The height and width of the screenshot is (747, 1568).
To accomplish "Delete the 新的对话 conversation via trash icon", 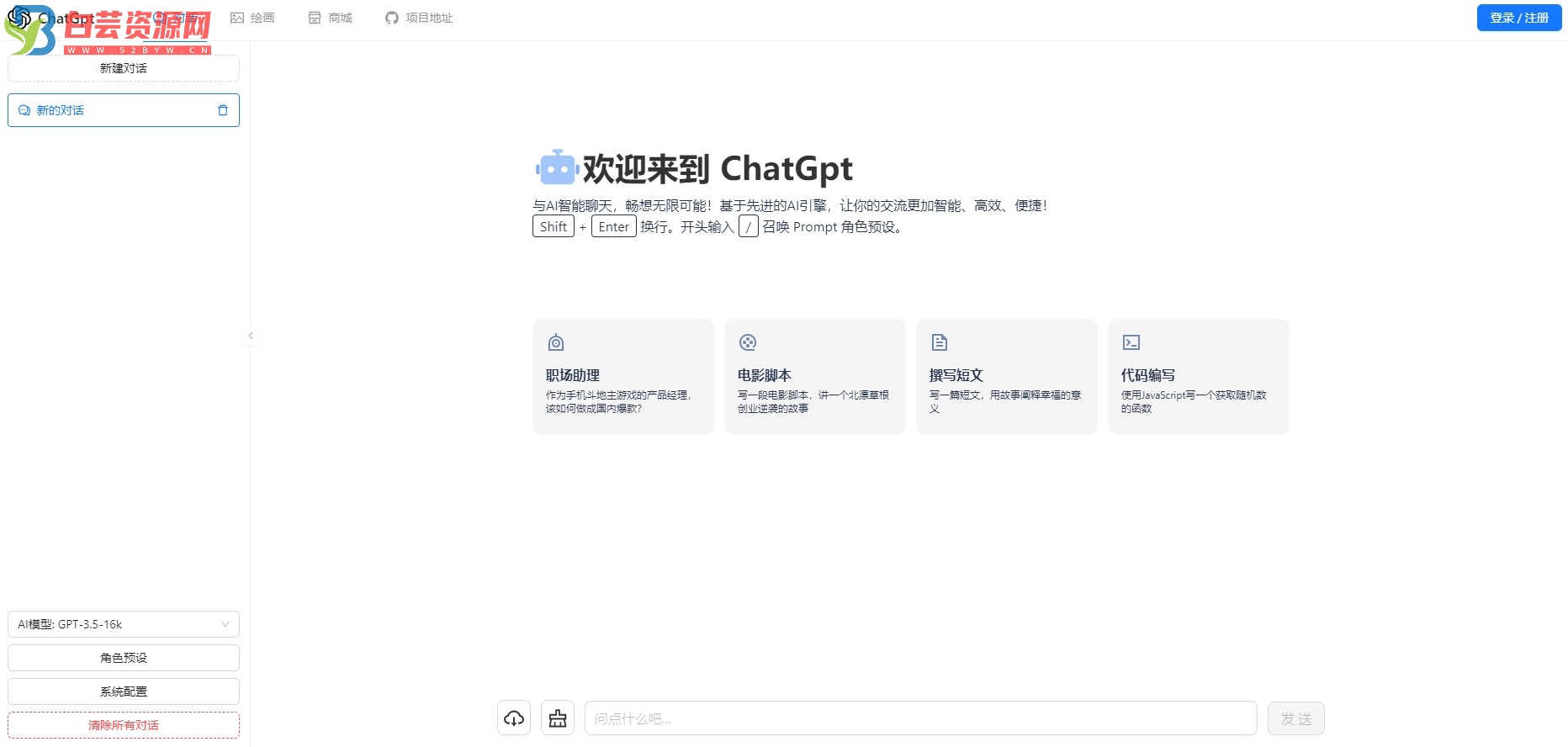I will (223, 110).
